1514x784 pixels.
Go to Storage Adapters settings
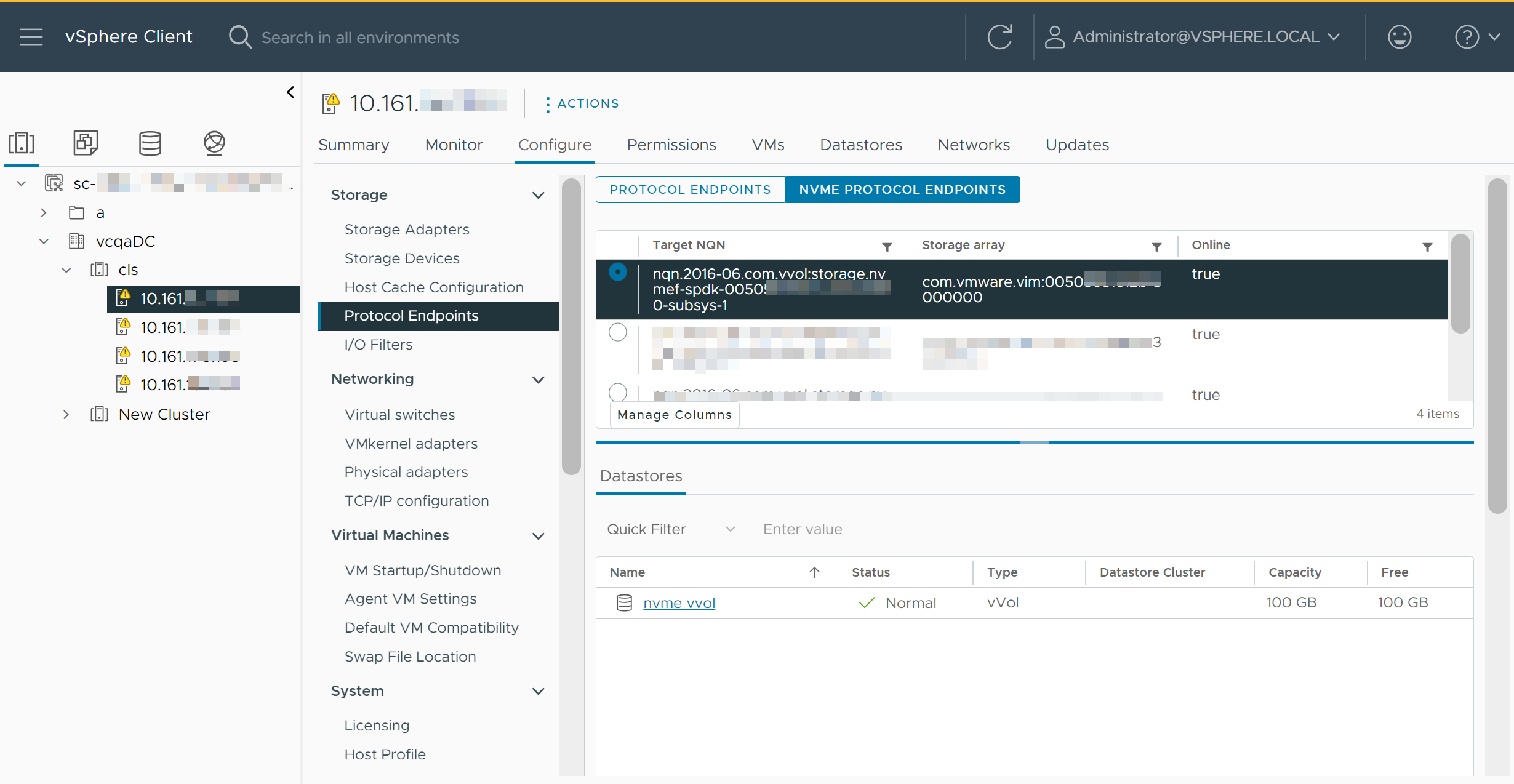(406, 230)
